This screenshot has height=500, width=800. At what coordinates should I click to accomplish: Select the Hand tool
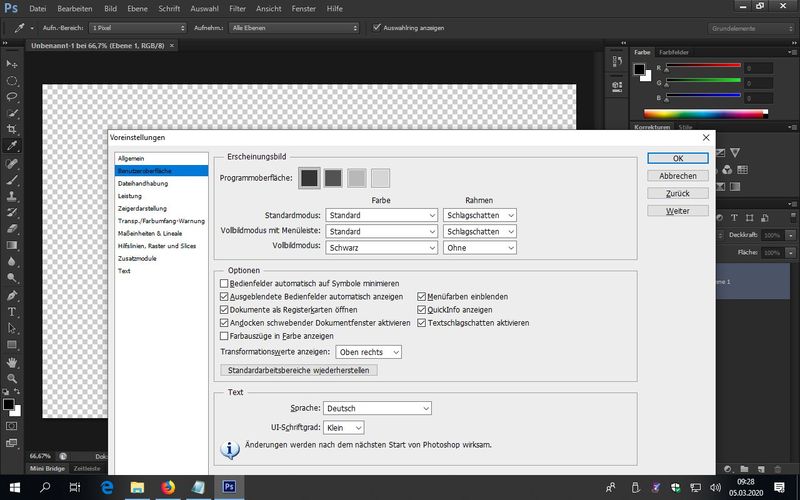(13, 362)
